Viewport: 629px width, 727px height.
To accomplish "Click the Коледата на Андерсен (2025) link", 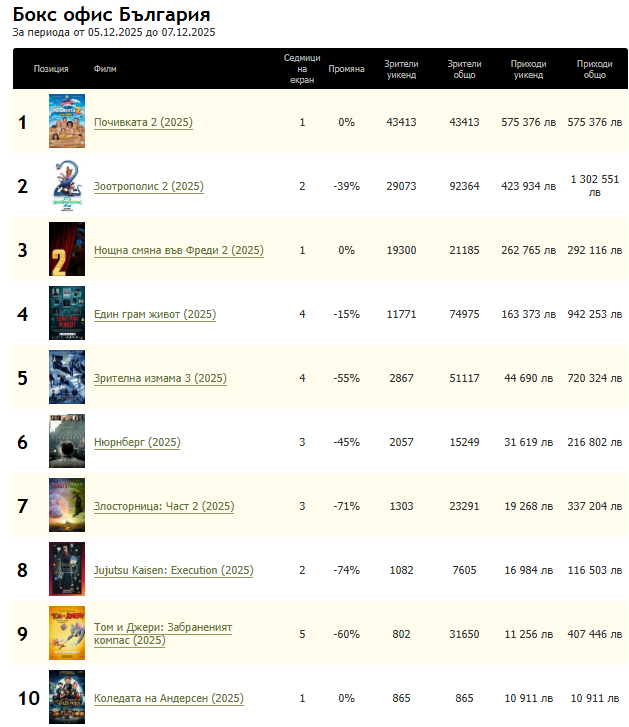I will click(168, 698).
